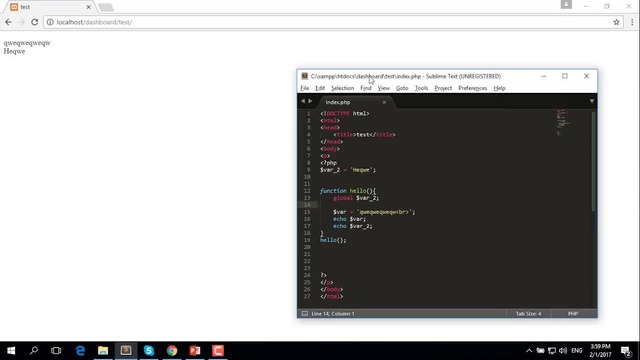
Task: Launch Microsoft Edge from taskbar
Action: [80, 351]
